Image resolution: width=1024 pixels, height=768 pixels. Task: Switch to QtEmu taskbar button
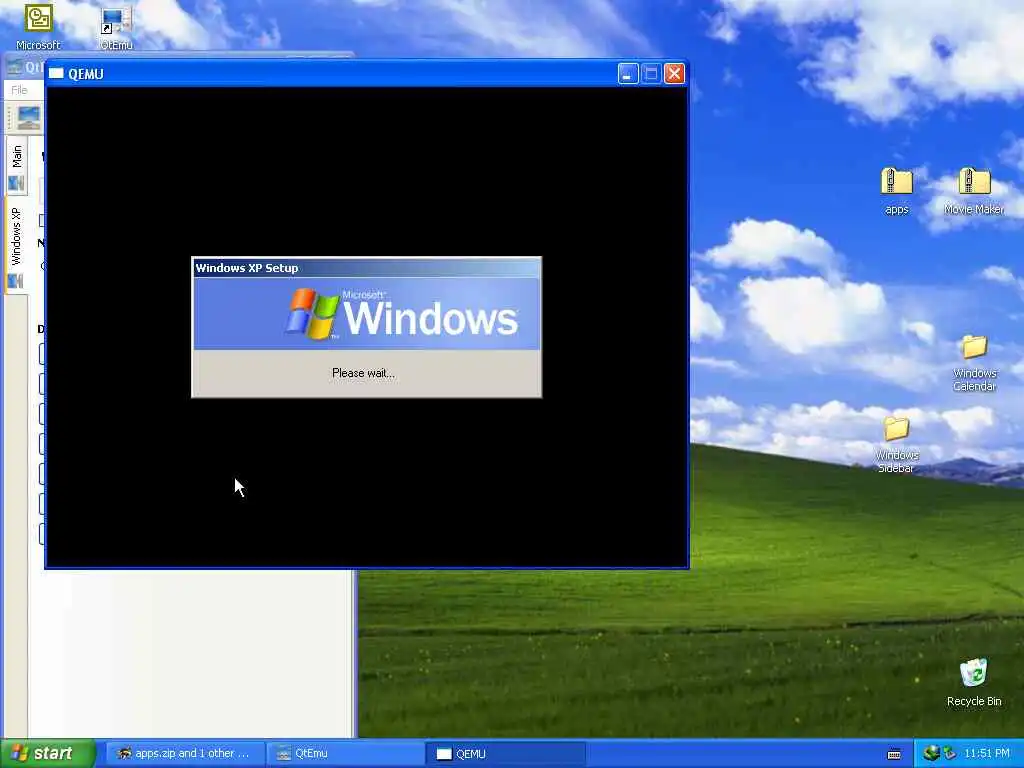click(345, 754)
